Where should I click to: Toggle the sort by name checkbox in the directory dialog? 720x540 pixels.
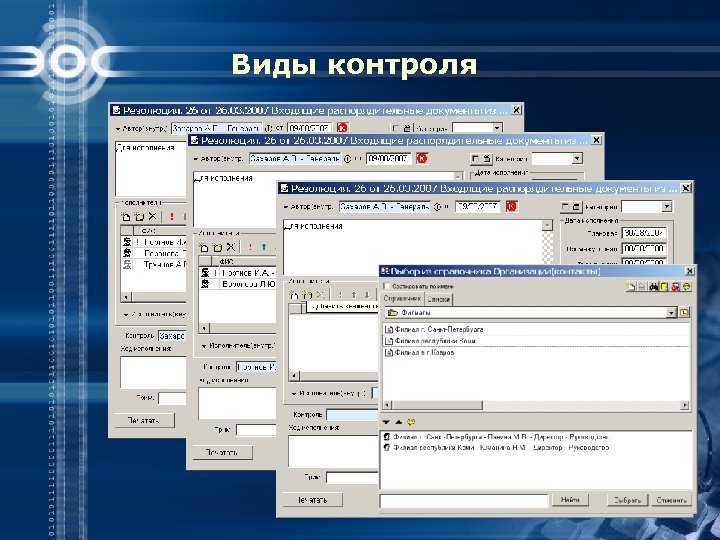pyautogui.click(x=386, y=287)
